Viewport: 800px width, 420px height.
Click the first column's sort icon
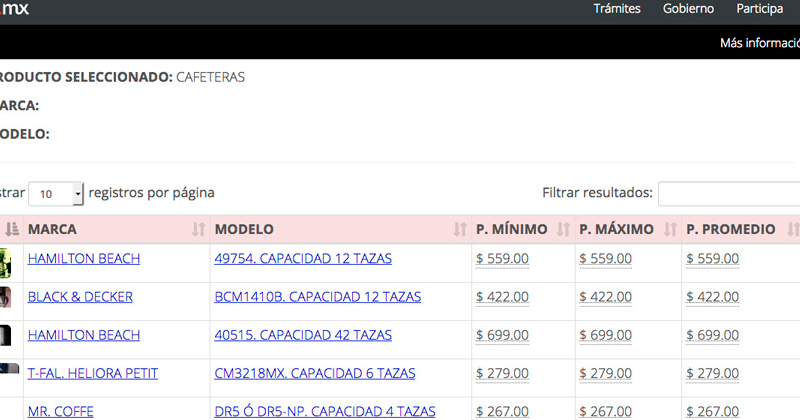tap(12, 230)
